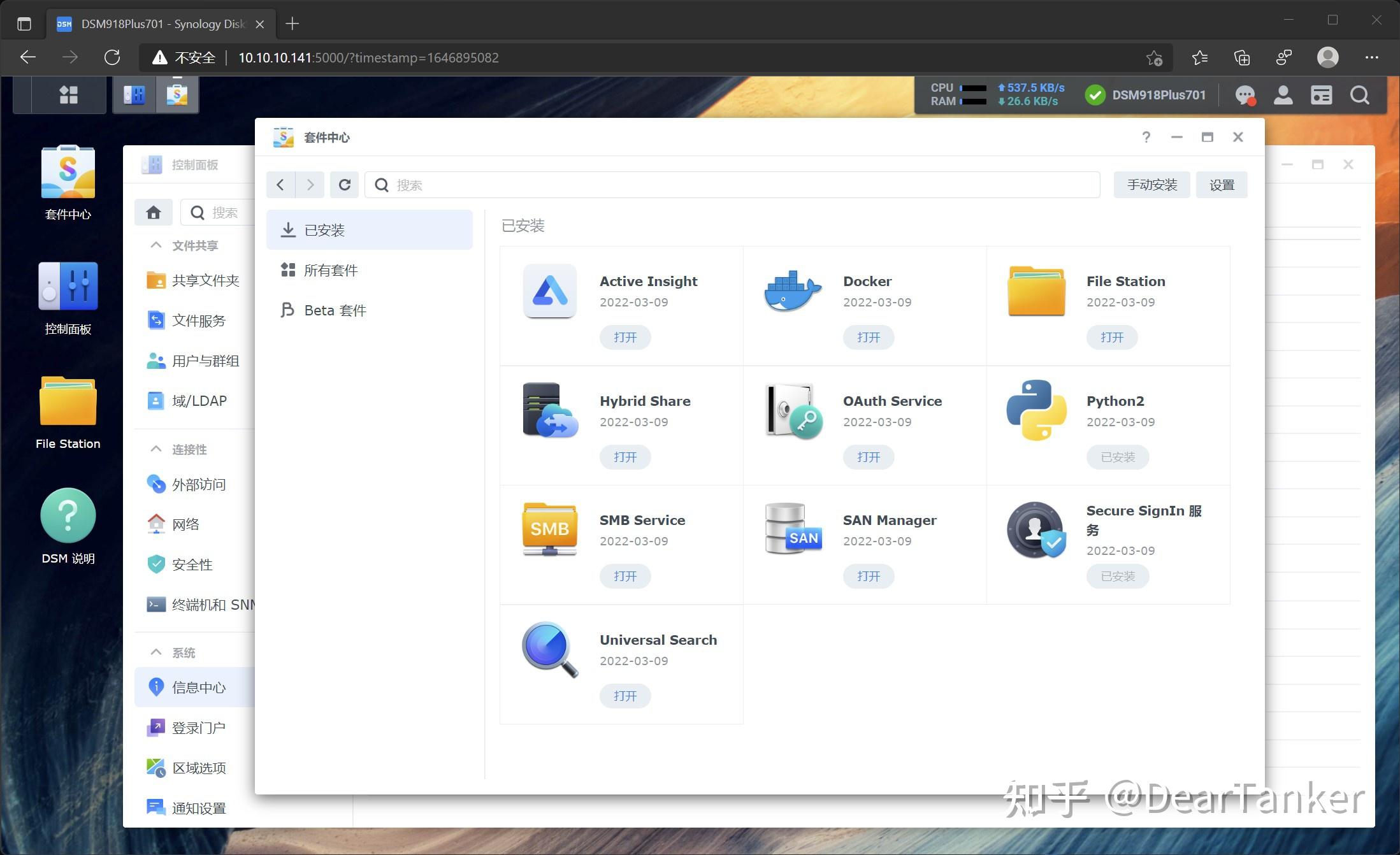
Task: Open browser favorites star-list icon
Action: 1200,58
